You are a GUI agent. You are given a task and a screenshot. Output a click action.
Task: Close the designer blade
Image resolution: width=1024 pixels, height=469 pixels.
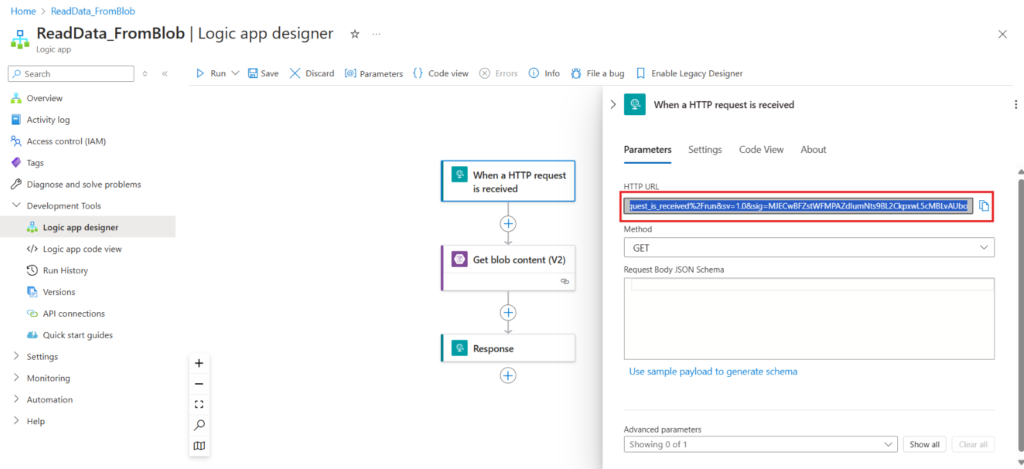coord(1002,35)
